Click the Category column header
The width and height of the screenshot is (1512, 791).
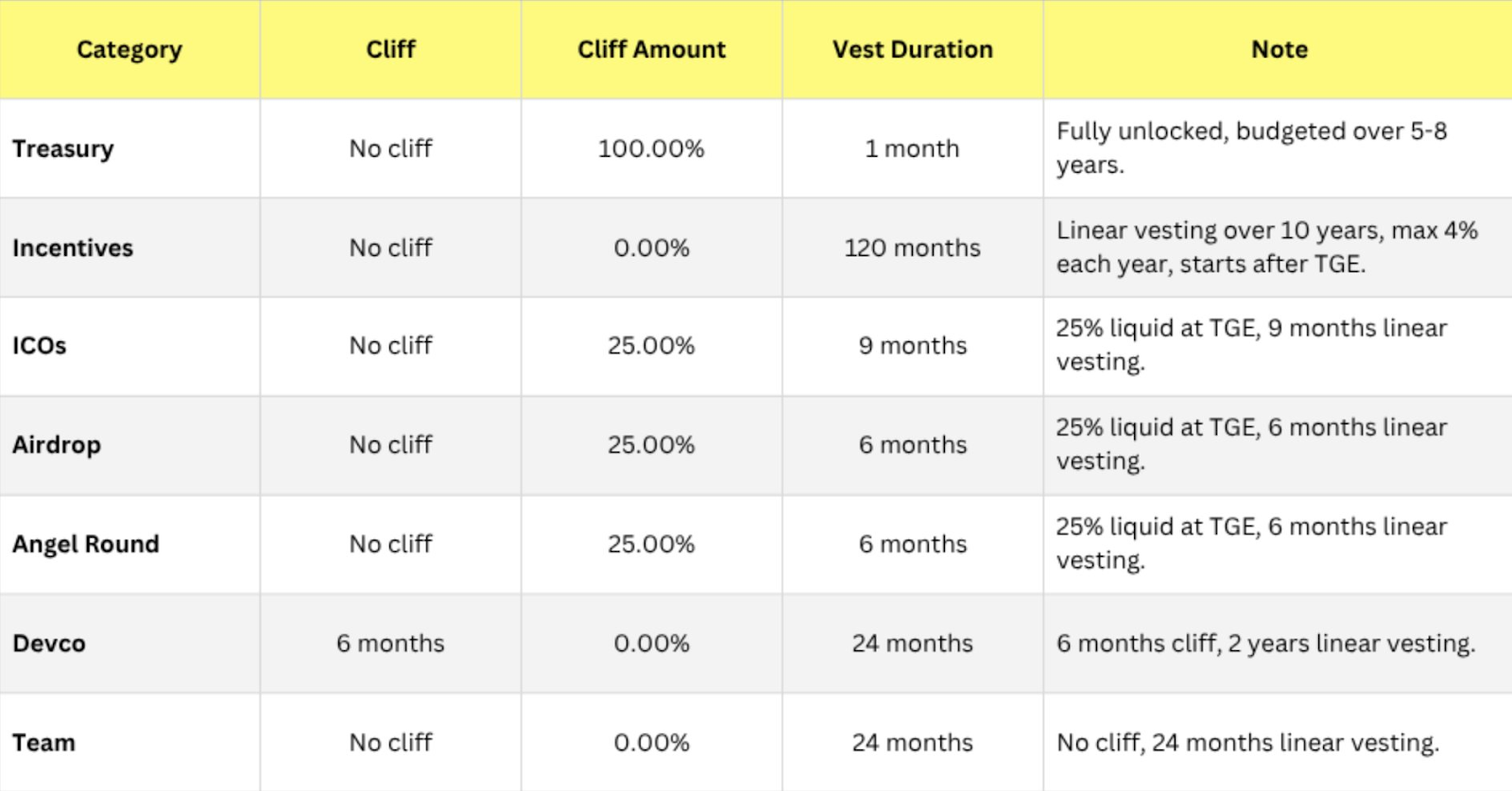tap(129, 49)
